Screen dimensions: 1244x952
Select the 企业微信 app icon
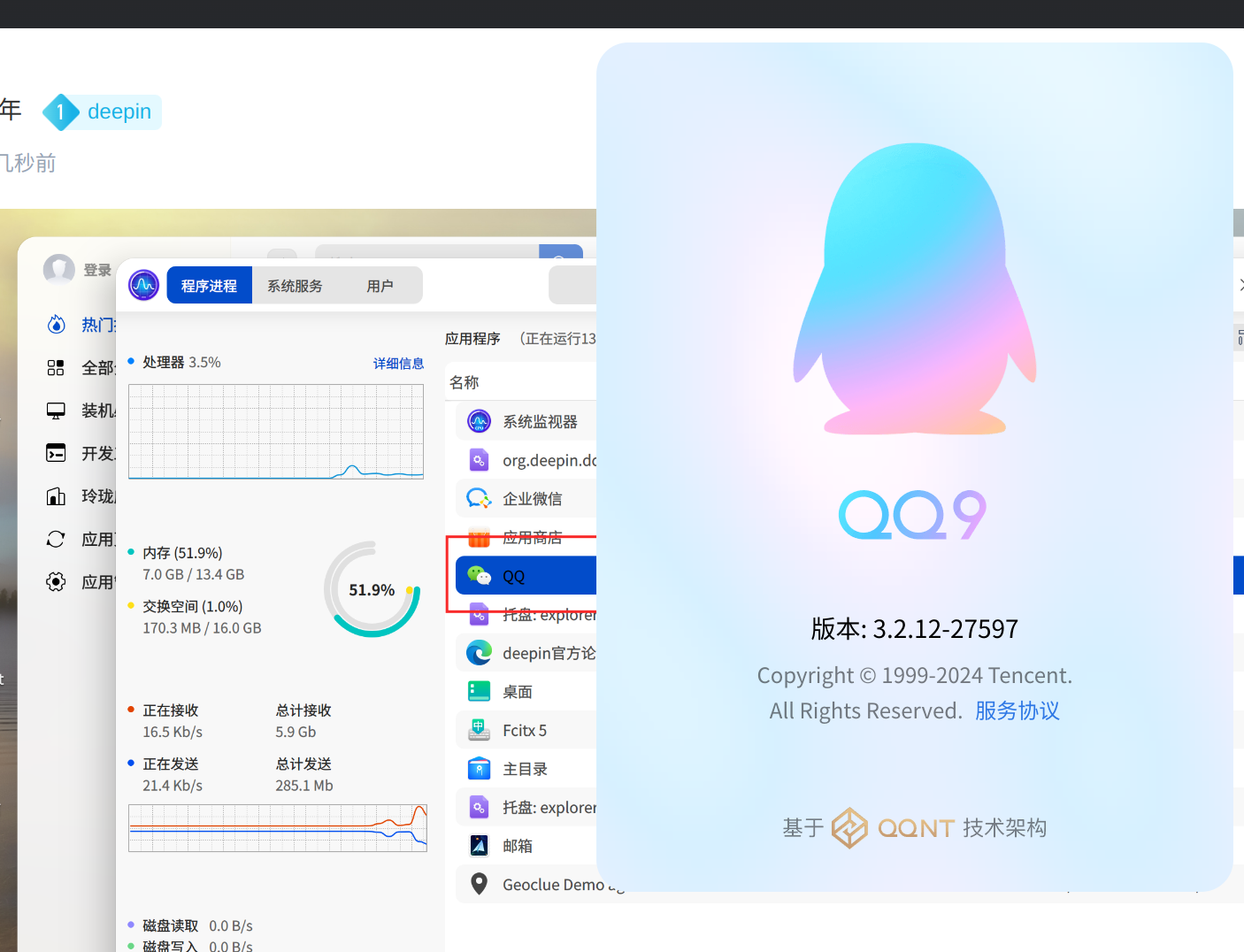click(x=479, y=498)
